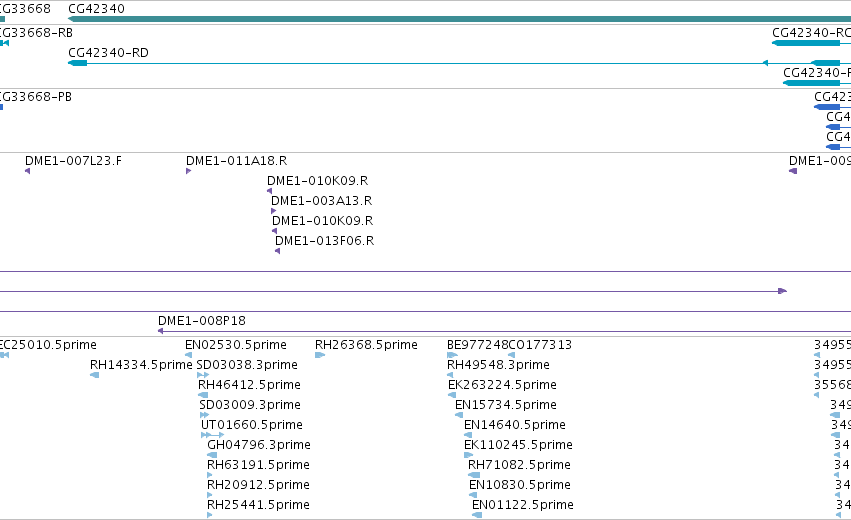
Task: Click the EN02530.5prime EST label
Action: [x=236, y=345]
